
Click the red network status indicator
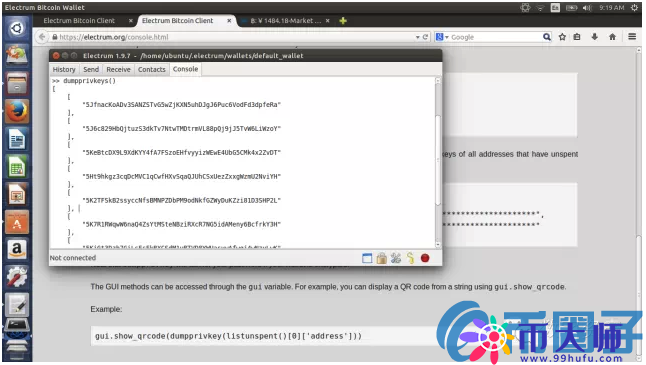pyautogui.click(x=425, y=258)
